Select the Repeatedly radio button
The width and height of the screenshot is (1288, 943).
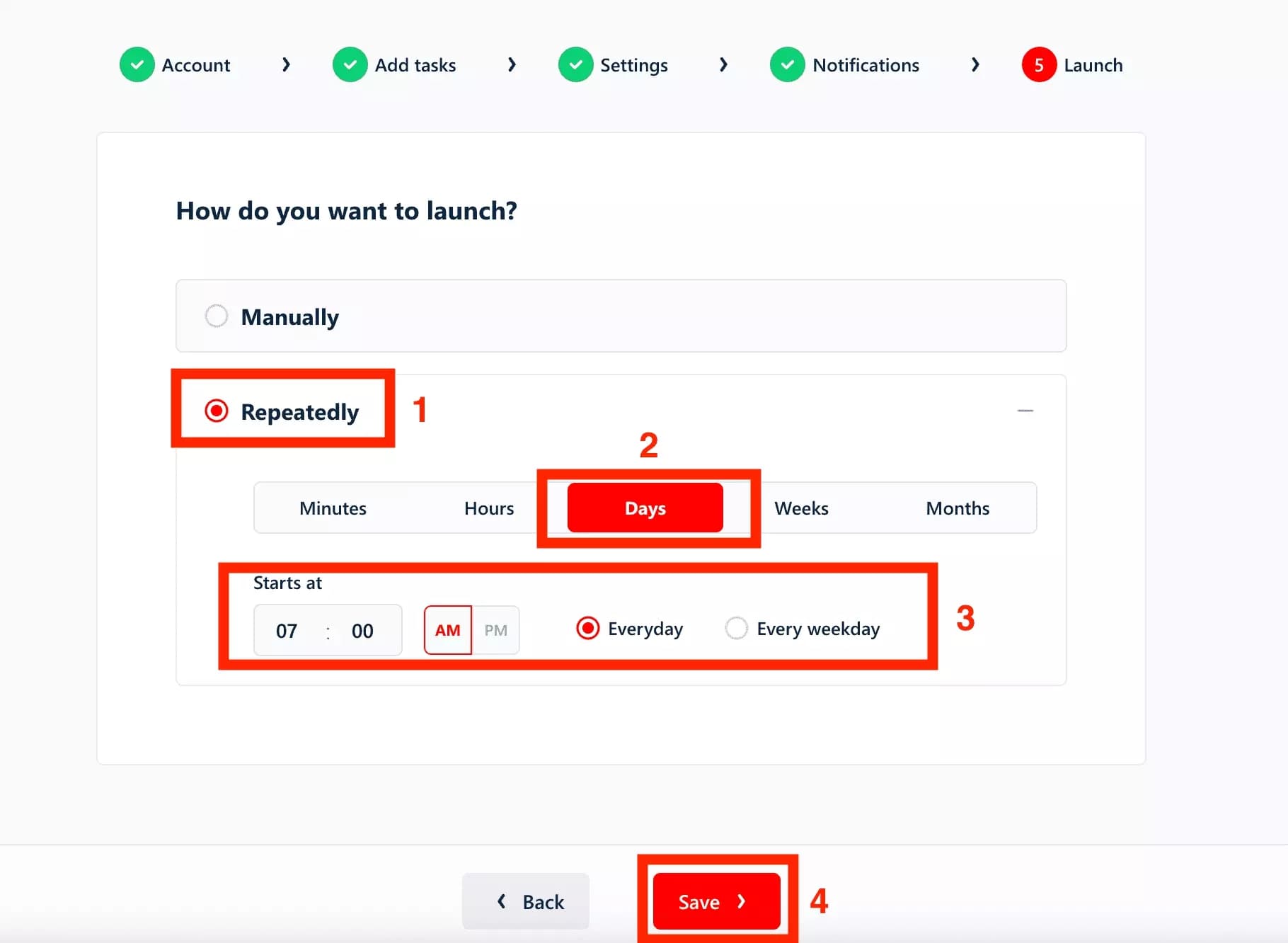click(217, 411)
